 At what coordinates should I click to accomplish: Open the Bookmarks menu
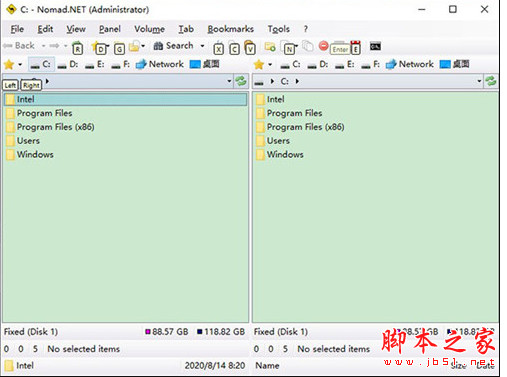230,29
